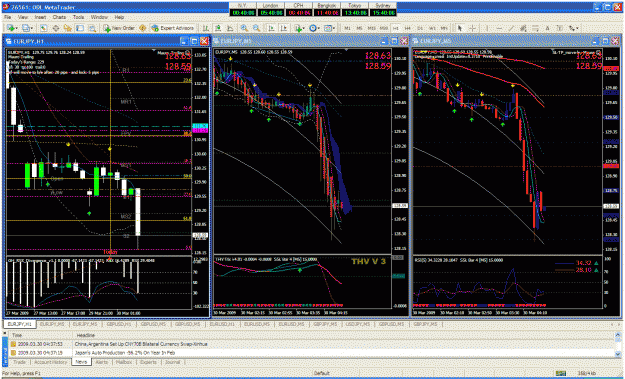625x379 pixels.
Task: Open the Journal terminal tab
Action: 172,362
